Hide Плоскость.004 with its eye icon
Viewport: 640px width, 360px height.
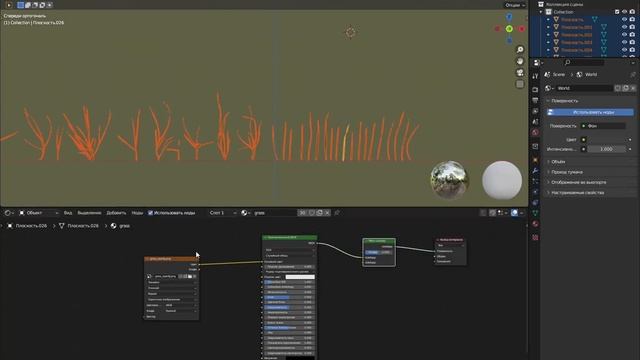pyautogui.click(x=624, y=50)
